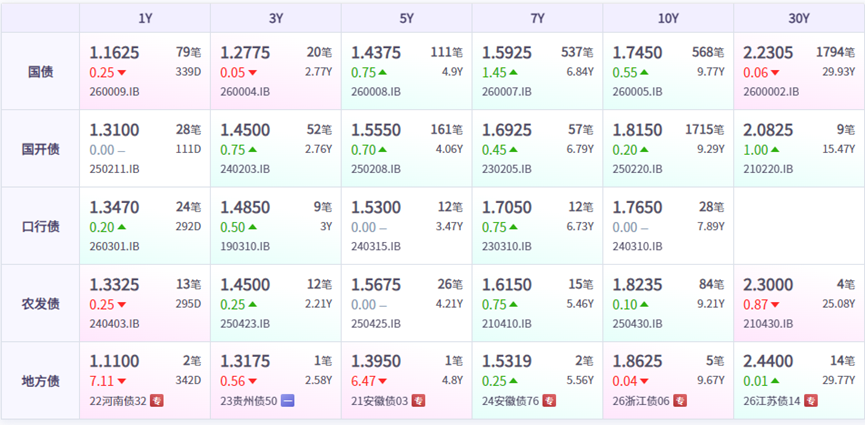
Task: Click the 2.4400 yield in 地方债 30Y cell
Action: 768,362
